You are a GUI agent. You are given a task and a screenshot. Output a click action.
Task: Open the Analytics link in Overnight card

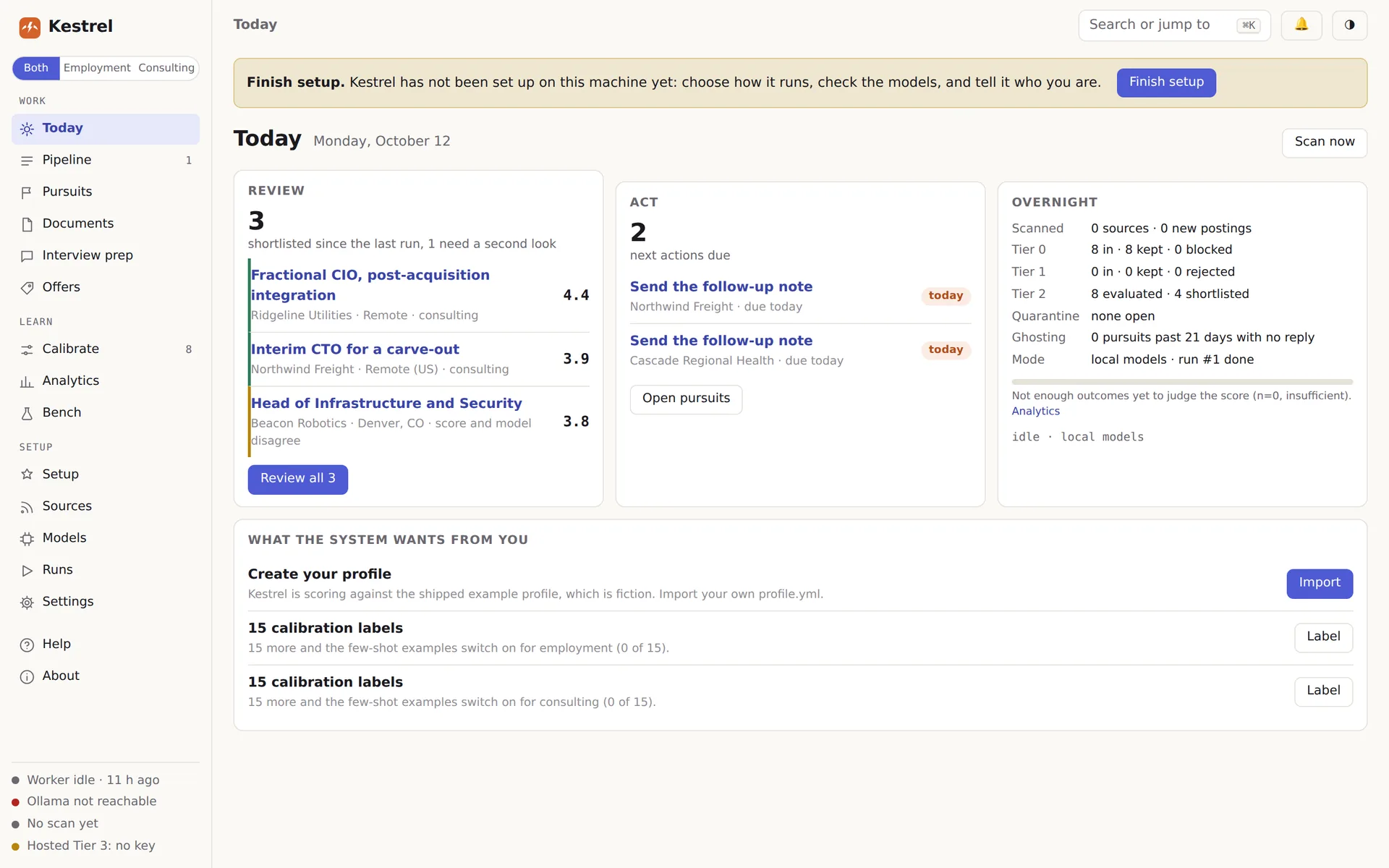click(x=1035, y=411)
